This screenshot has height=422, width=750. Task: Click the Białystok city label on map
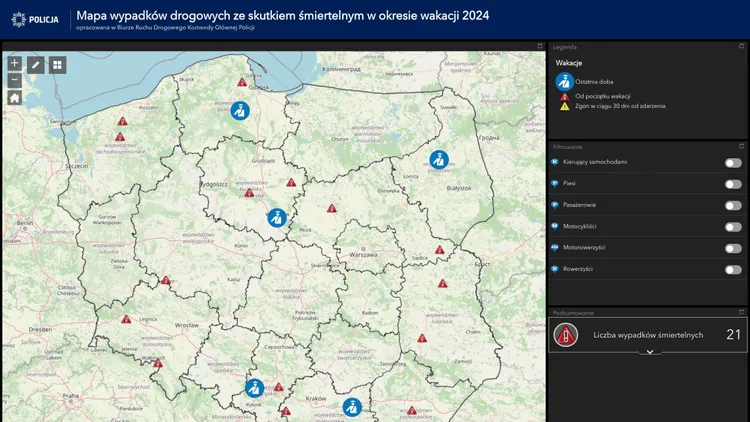coord(459,188)
